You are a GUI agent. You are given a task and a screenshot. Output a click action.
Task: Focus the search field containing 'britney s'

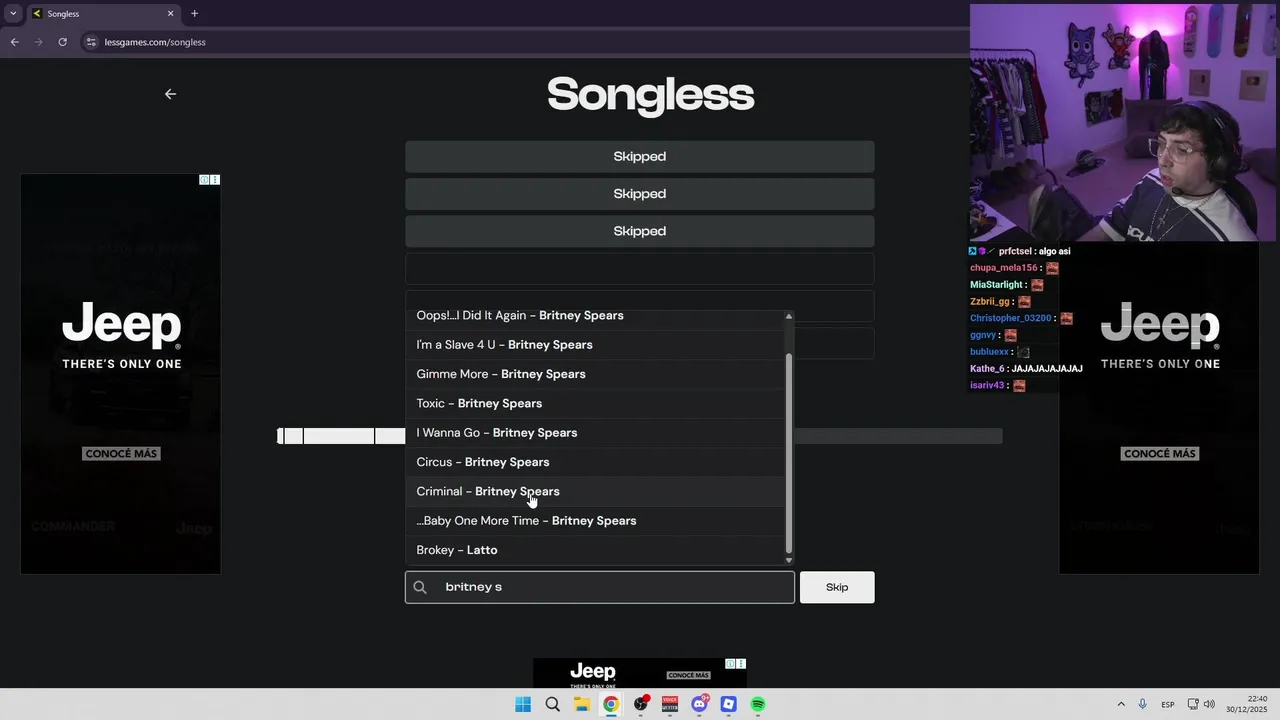(x=600, y=587)
